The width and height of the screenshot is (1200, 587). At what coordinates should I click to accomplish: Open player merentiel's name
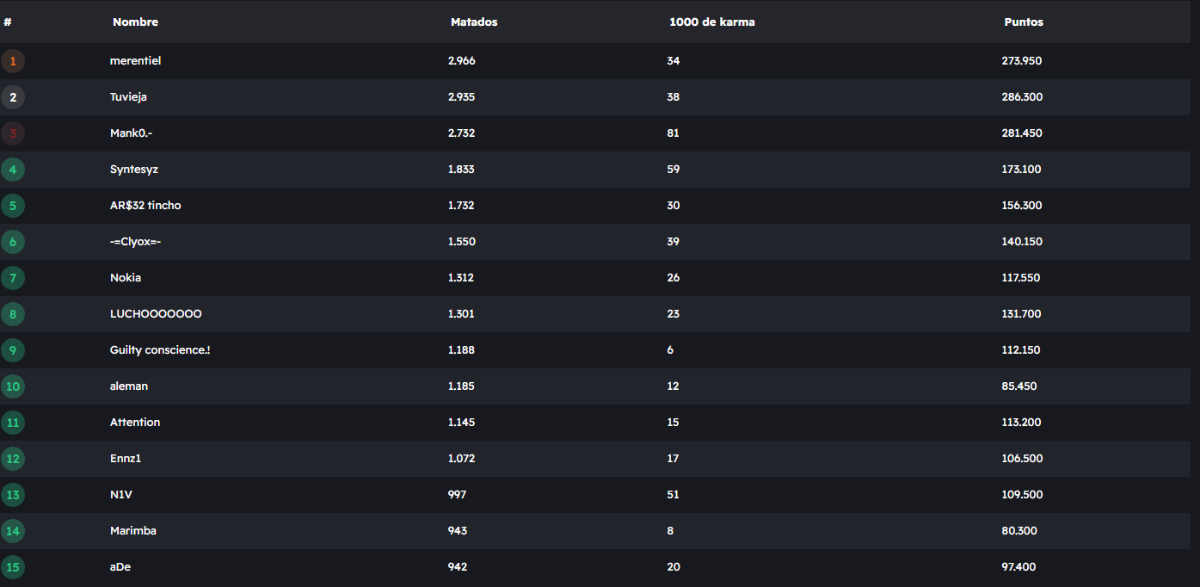pos(135,61)
